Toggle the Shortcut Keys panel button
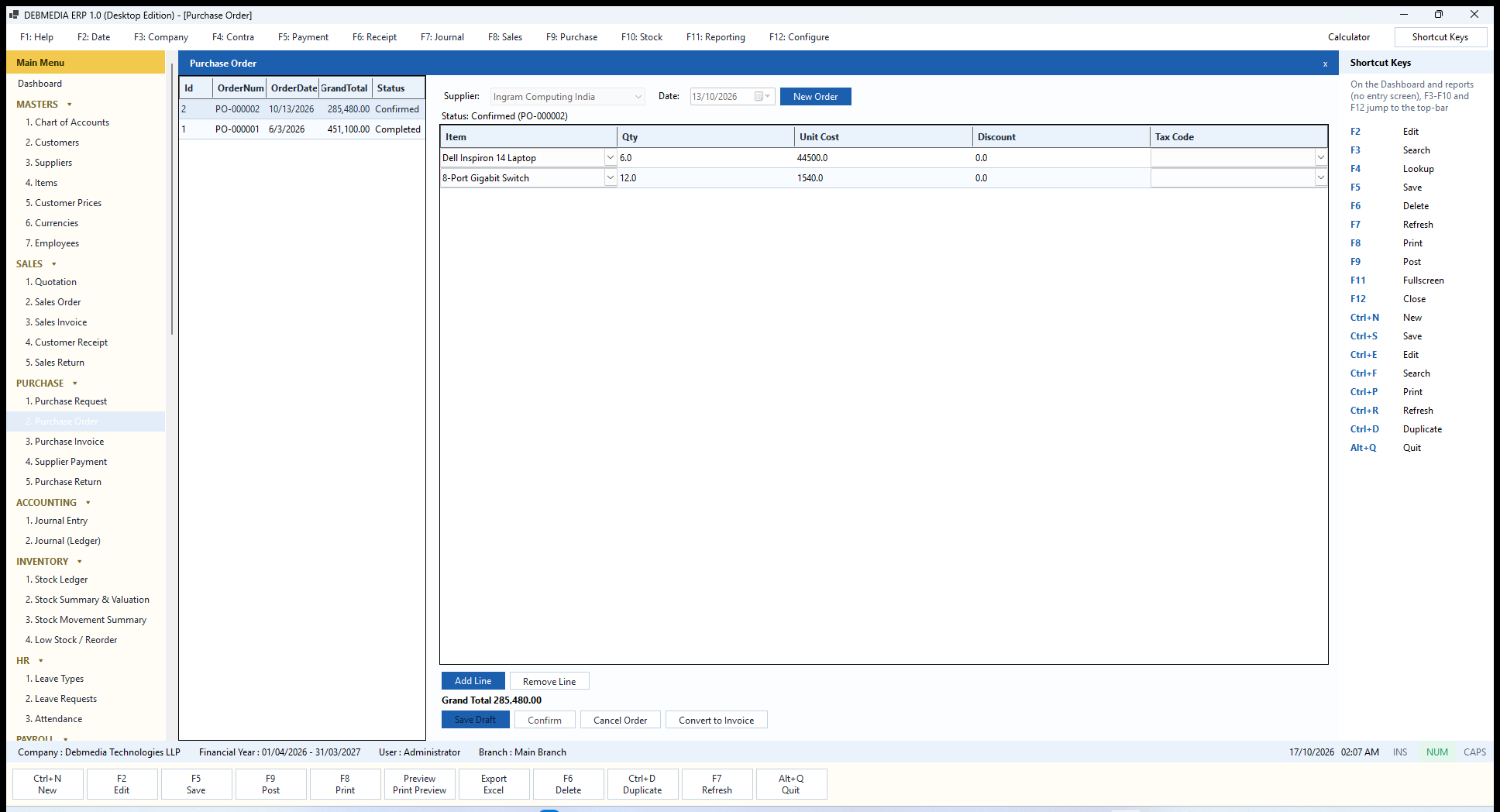 [1440, 37]
